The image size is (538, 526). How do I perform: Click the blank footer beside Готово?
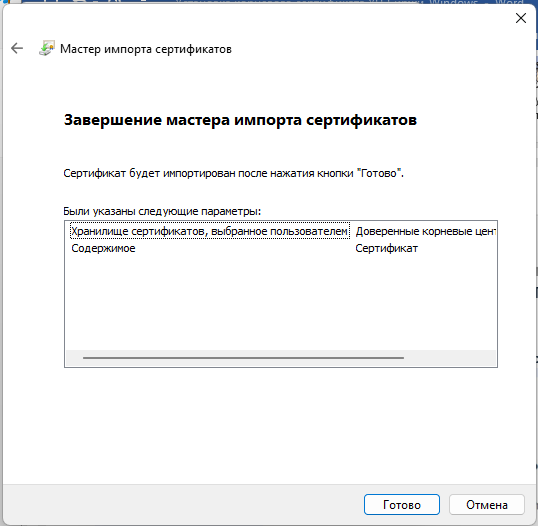182,504
